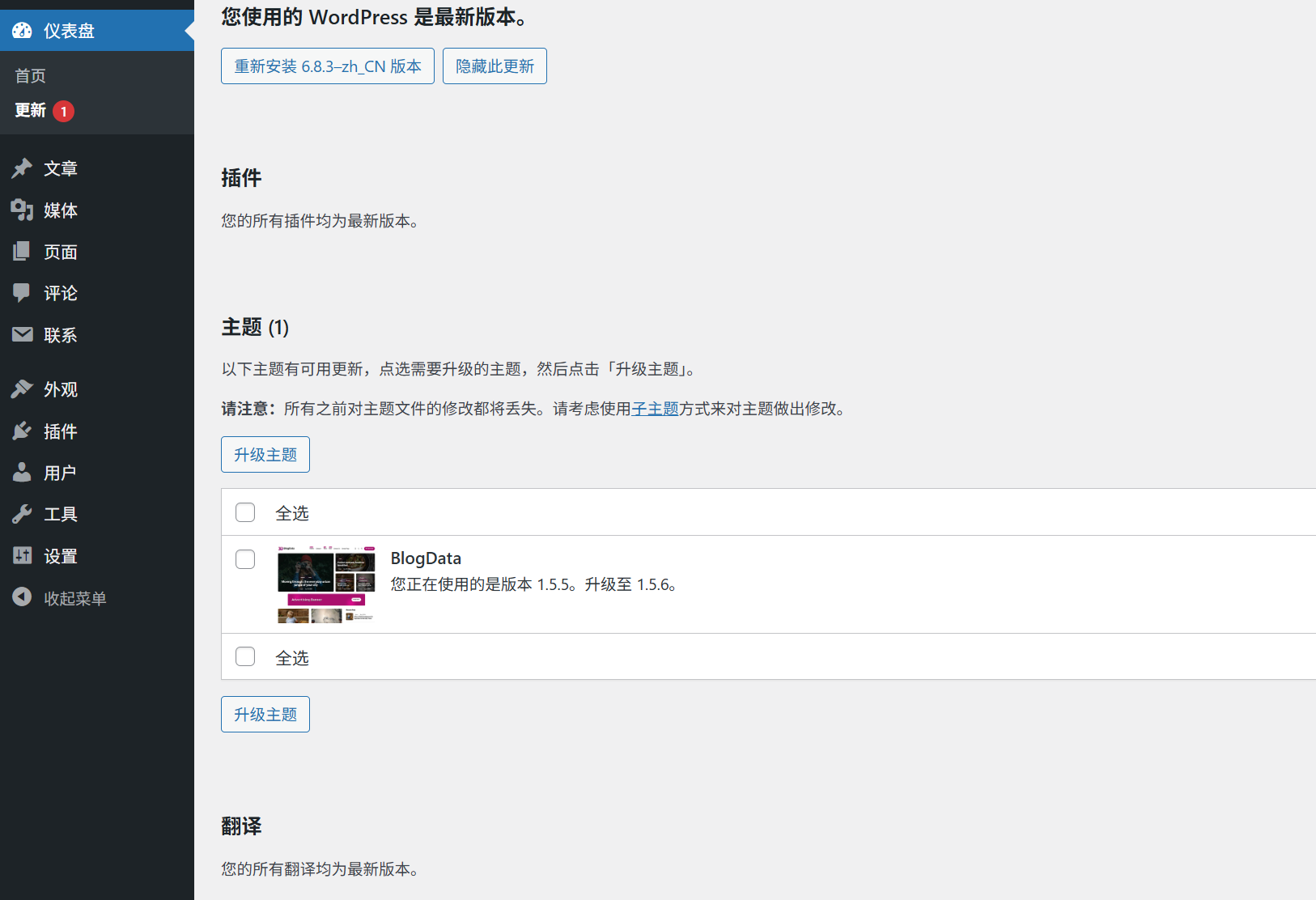Open the 外观 menu
The width and height of the screenshot is (1316, 900).
pos(97,389)
